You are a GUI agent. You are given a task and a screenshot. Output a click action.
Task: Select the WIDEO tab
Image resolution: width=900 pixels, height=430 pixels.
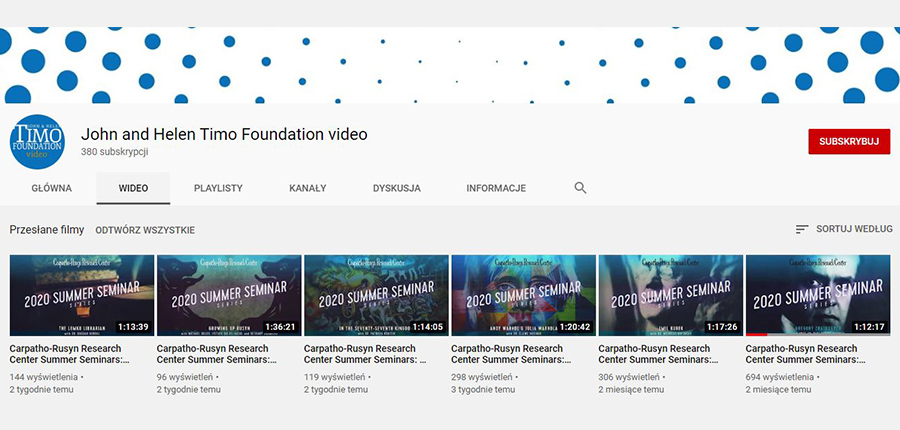133,188
